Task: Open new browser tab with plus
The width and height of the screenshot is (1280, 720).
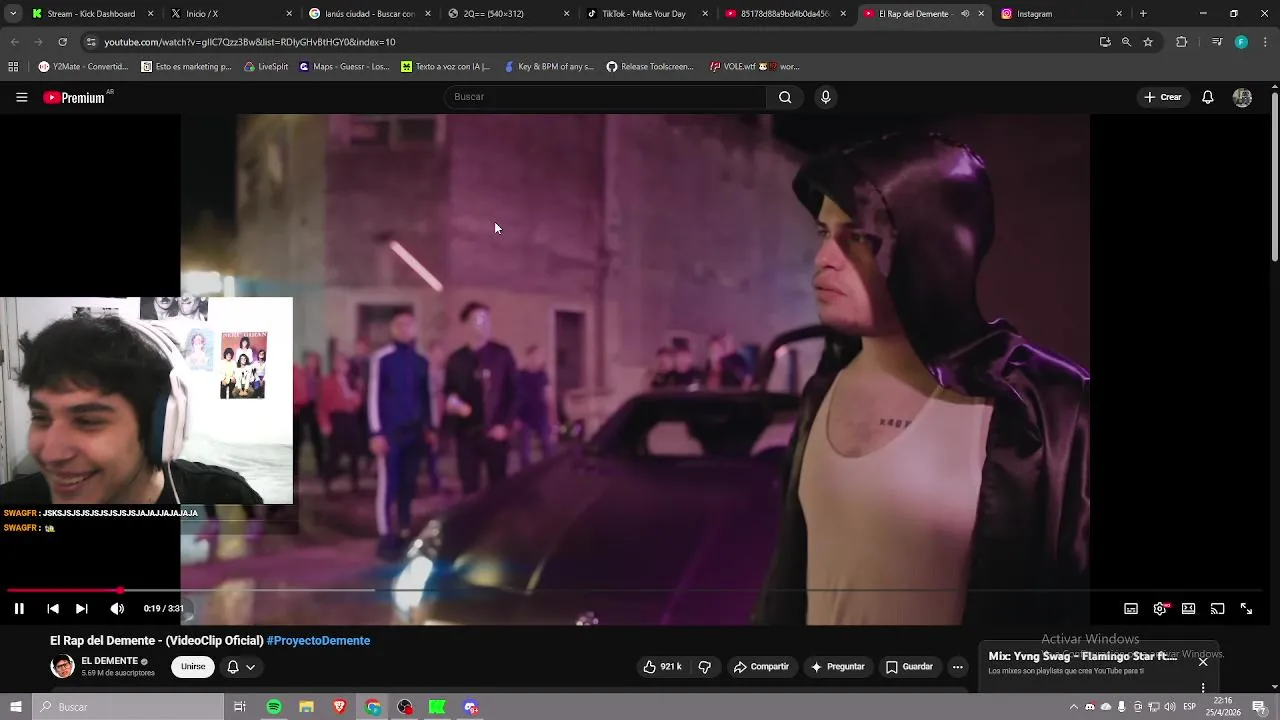Action: pos(1143,14)
